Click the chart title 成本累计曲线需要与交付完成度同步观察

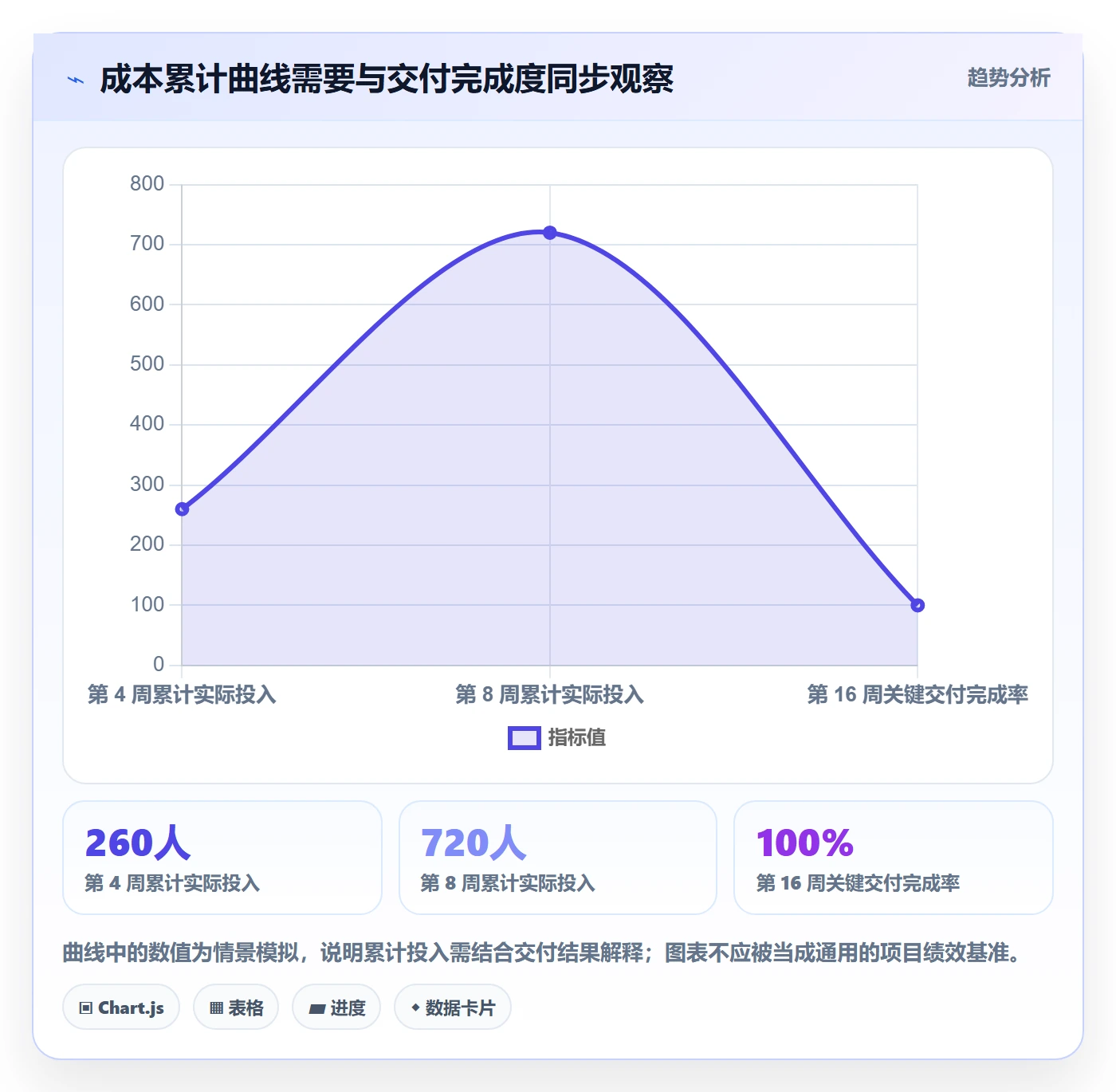pos(387,80)
